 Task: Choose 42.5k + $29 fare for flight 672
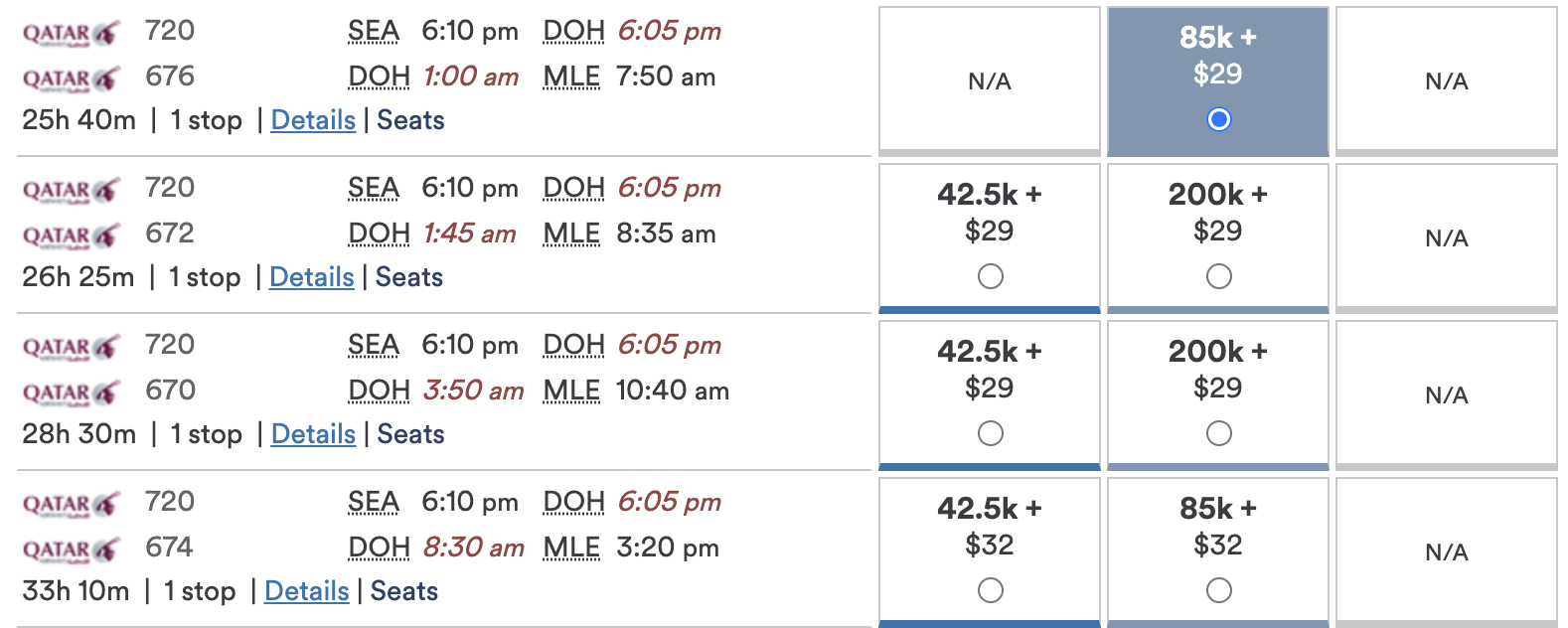tap(990, 276)
